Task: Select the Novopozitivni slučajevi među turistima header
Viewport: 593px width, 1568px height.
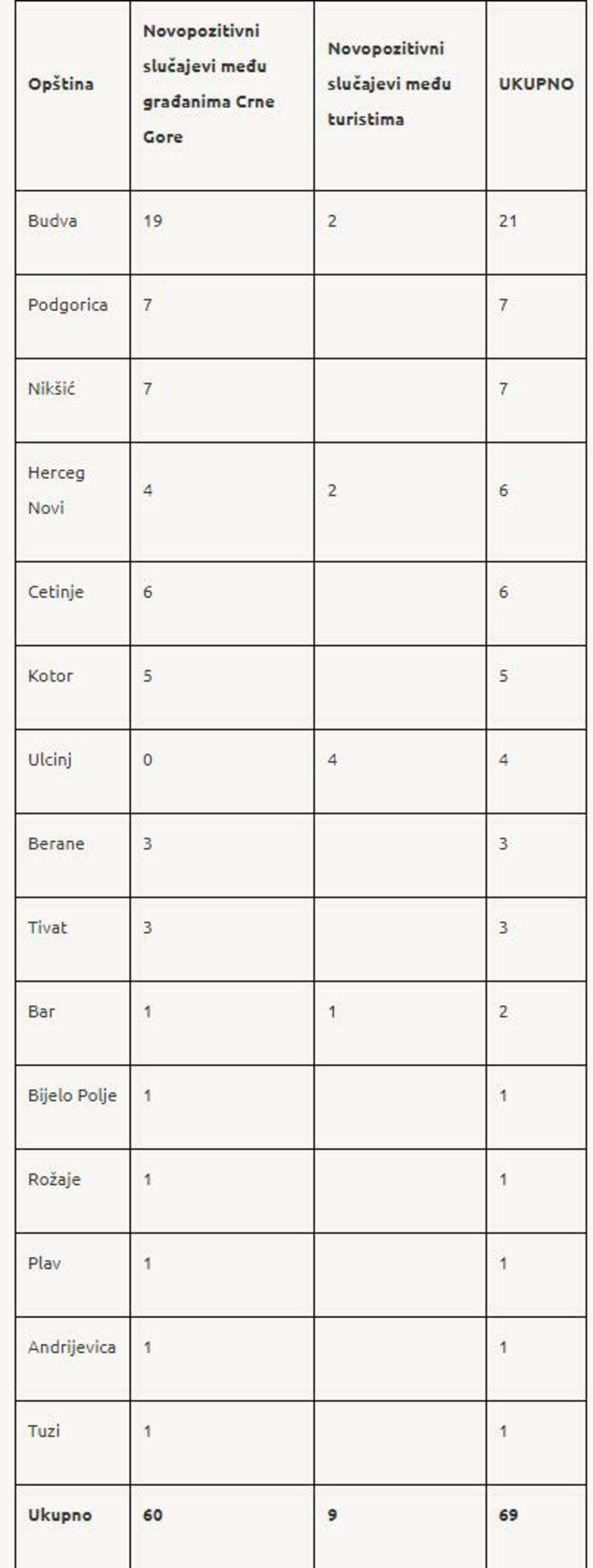Action: (389, 84)
